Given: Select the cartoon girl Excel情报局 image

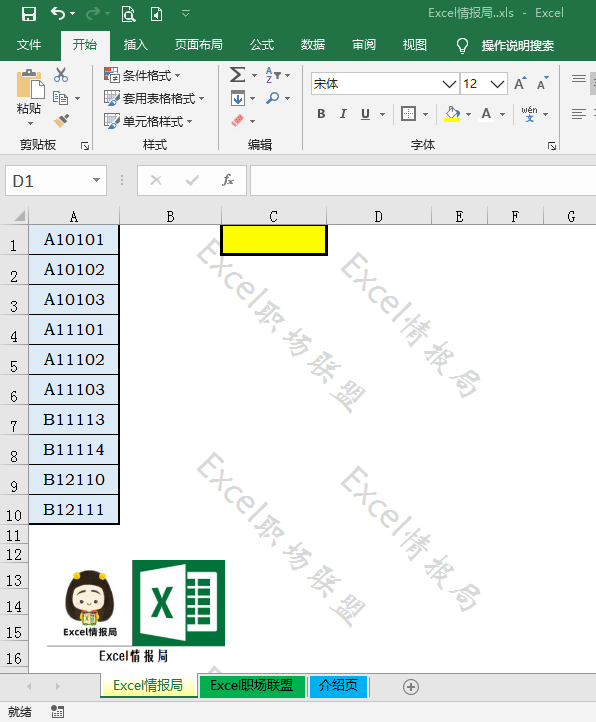Looking at the screenshot, I should coord(90,603).
